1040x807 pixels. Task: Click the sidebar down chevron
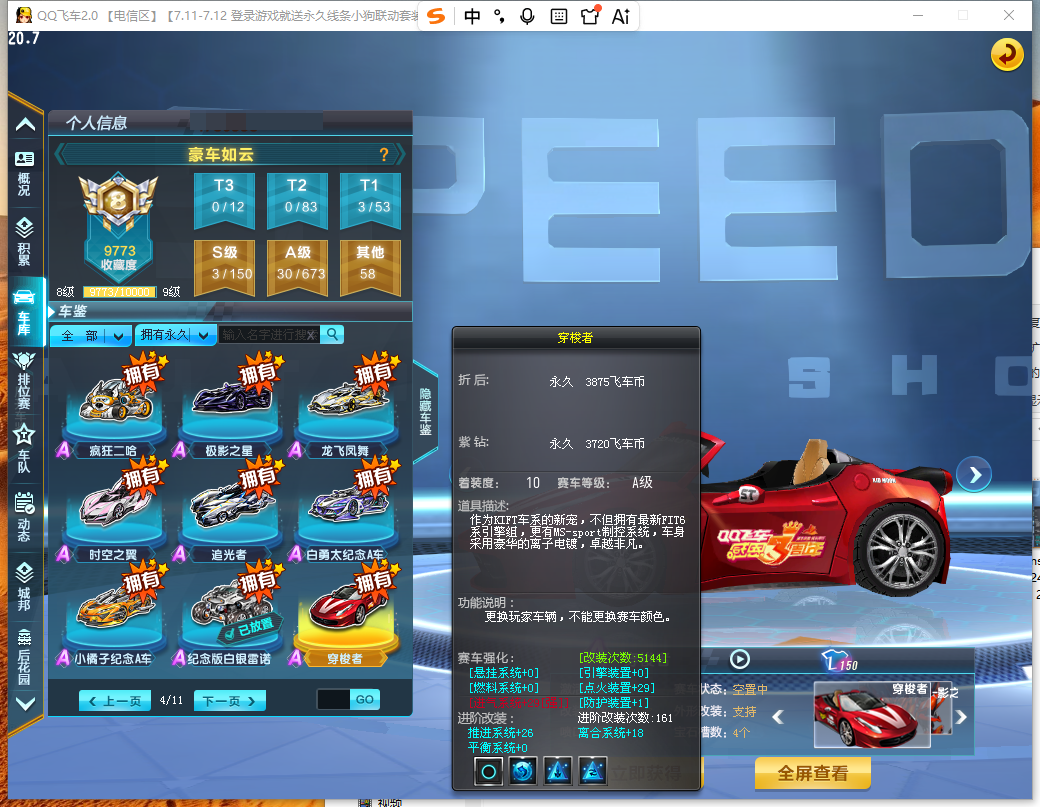click(x=25, y=704)
